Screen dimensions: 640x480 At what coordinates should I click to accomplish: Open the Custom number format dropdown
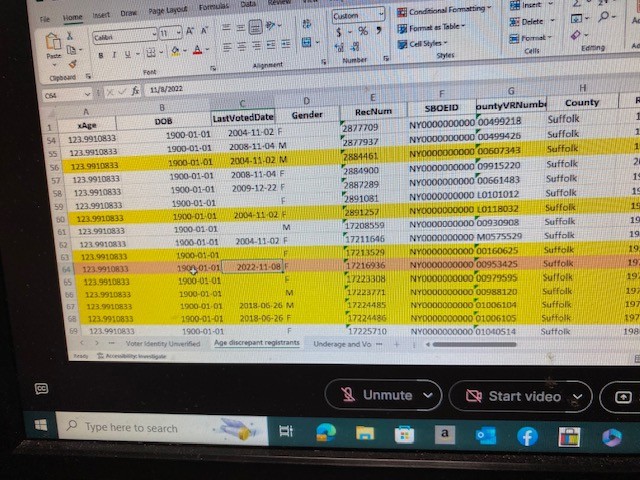[357, 15]
